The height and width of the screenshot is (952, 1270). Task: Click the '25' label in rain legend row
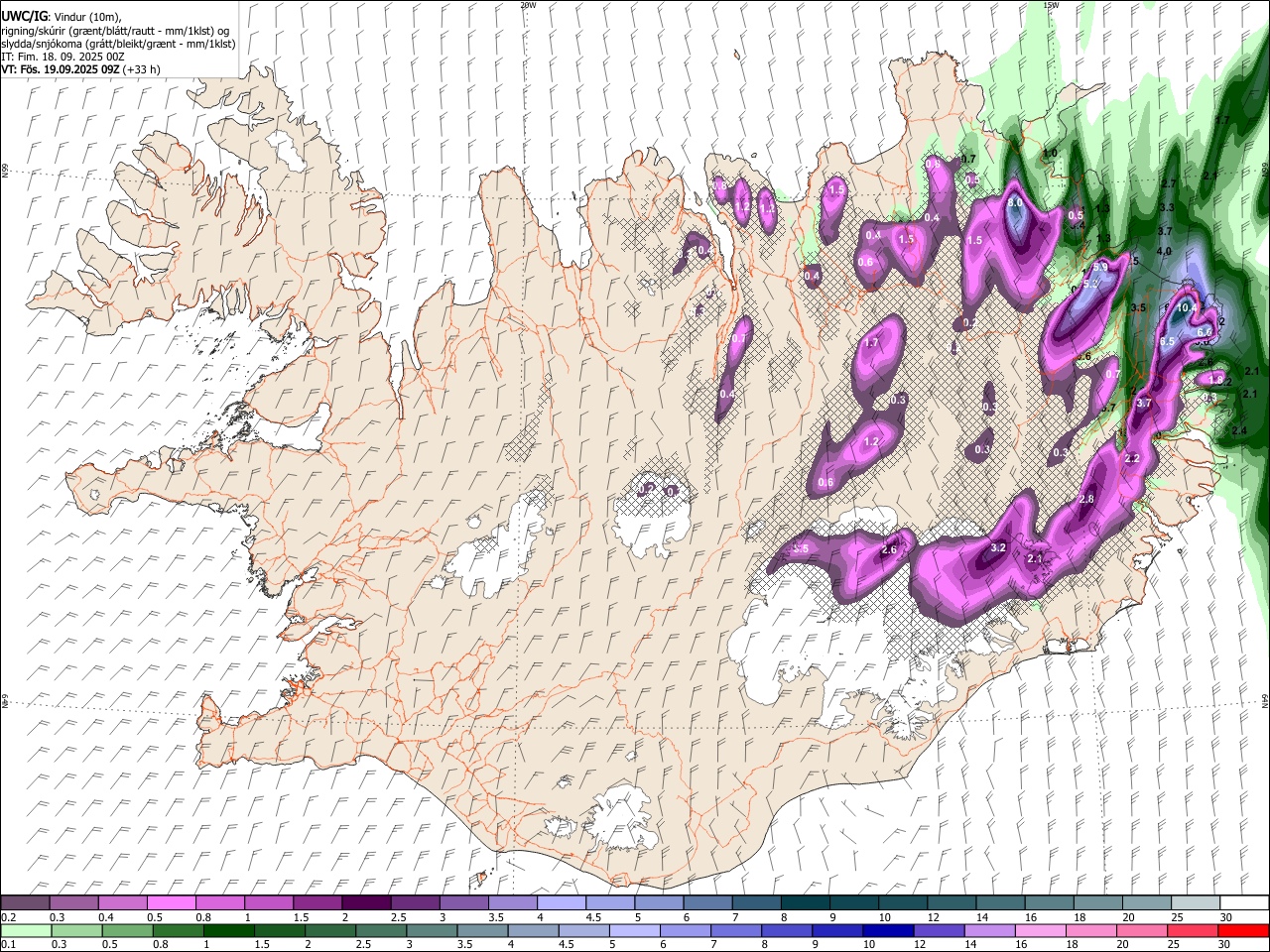(1172, 945)
